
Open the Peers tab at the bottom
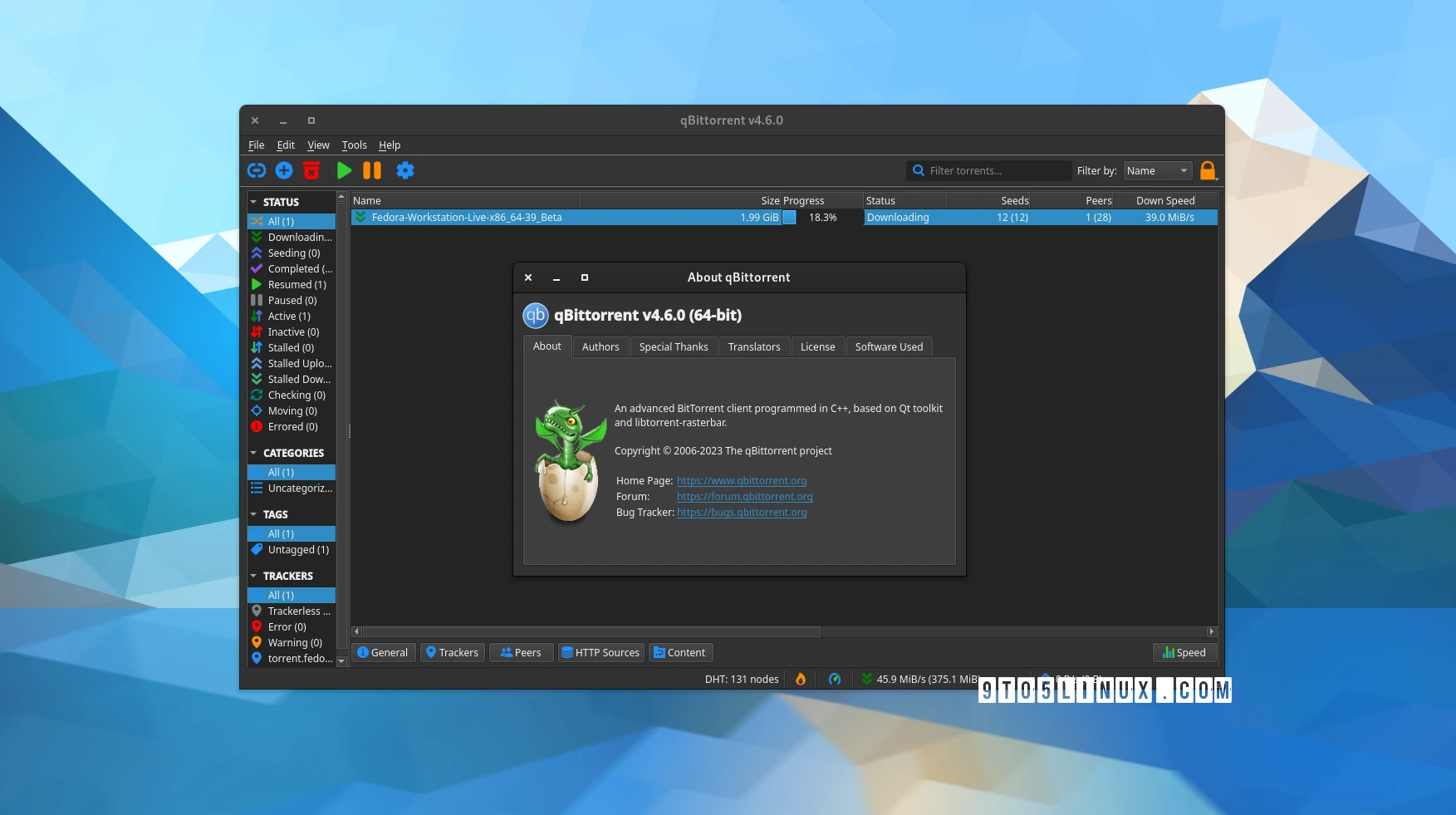coord(521,652)
